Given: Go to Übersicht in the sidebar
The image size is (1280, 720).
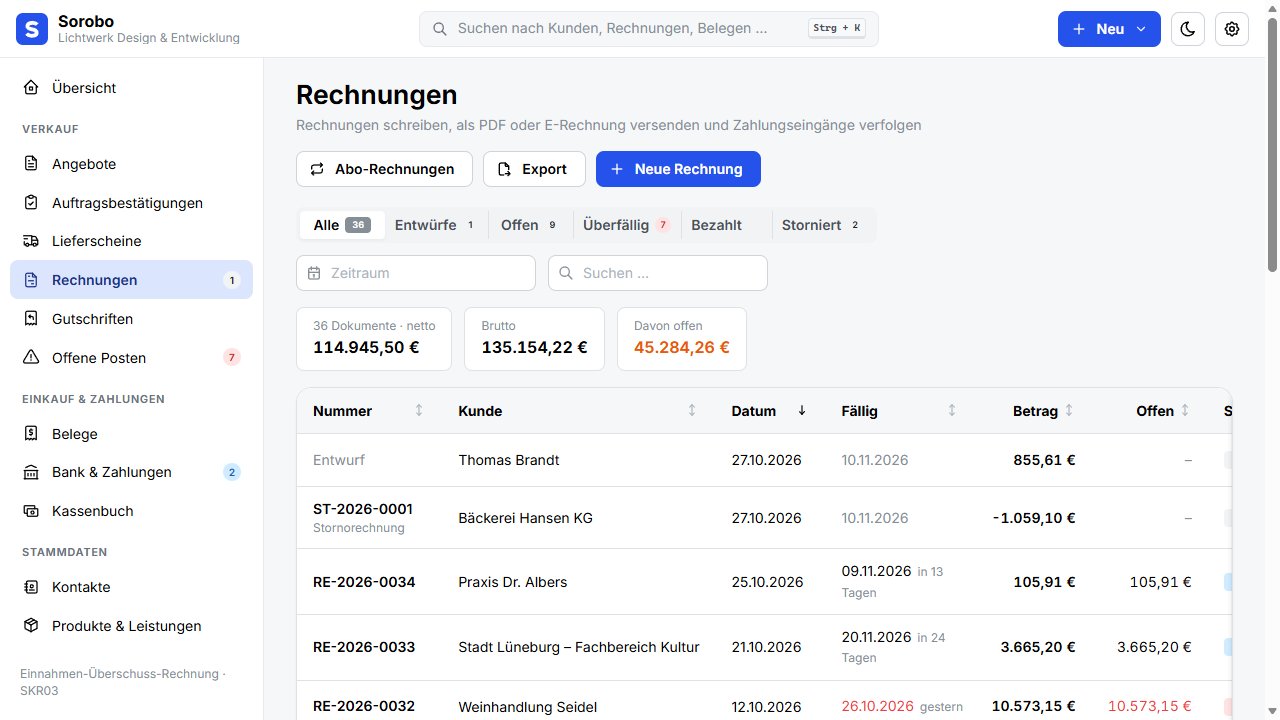Looking at the screenshot, I should tap(131, 88).
